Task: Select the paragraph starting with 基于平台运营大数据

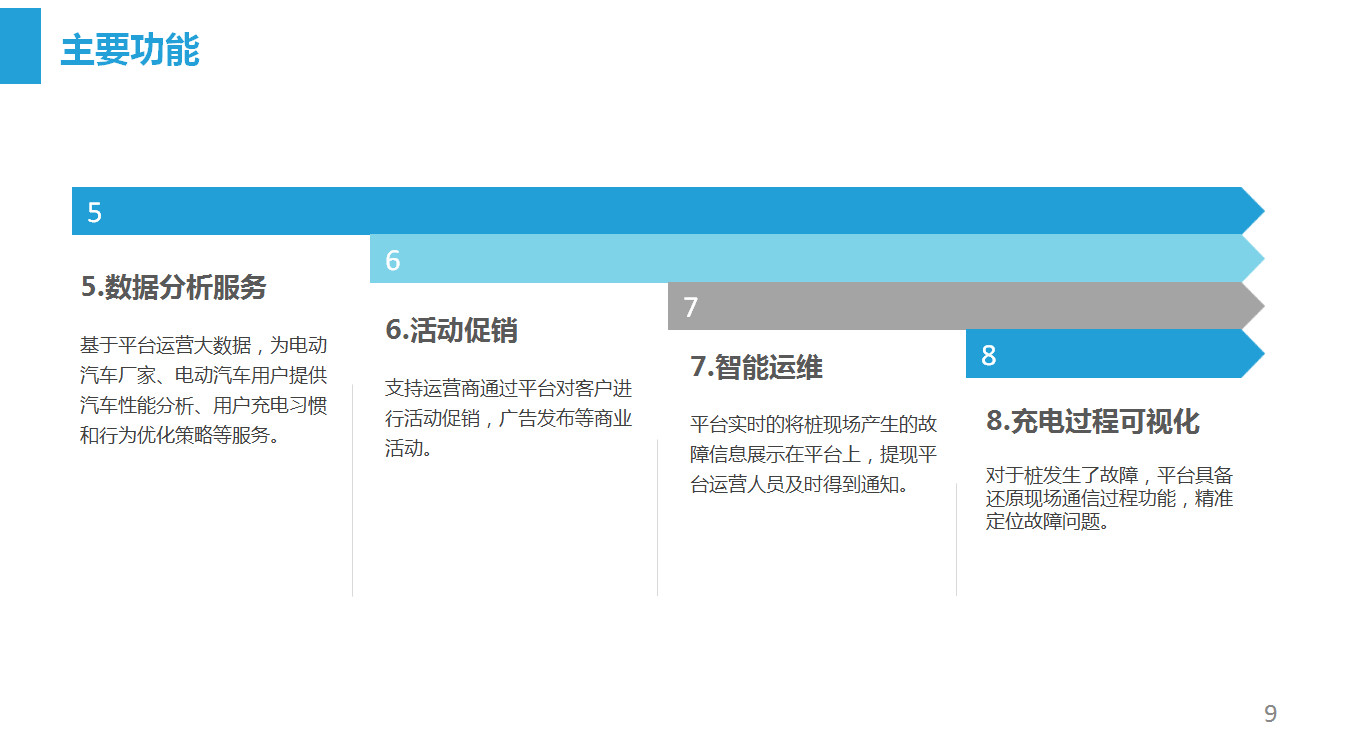Action: pos(204,390)
